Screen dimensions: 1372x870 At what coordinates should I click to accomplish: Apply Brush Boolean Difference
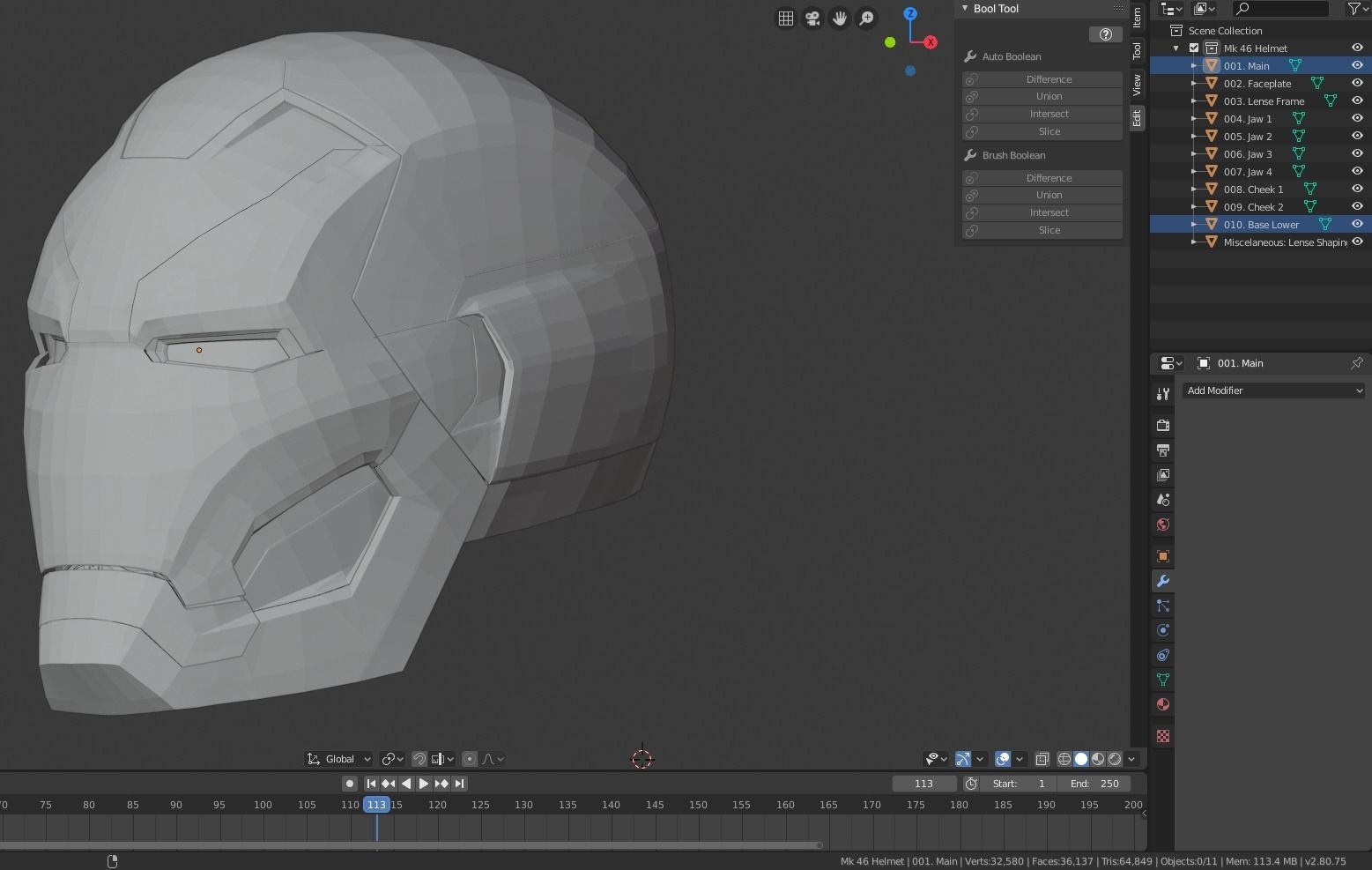coord(1042,178)
